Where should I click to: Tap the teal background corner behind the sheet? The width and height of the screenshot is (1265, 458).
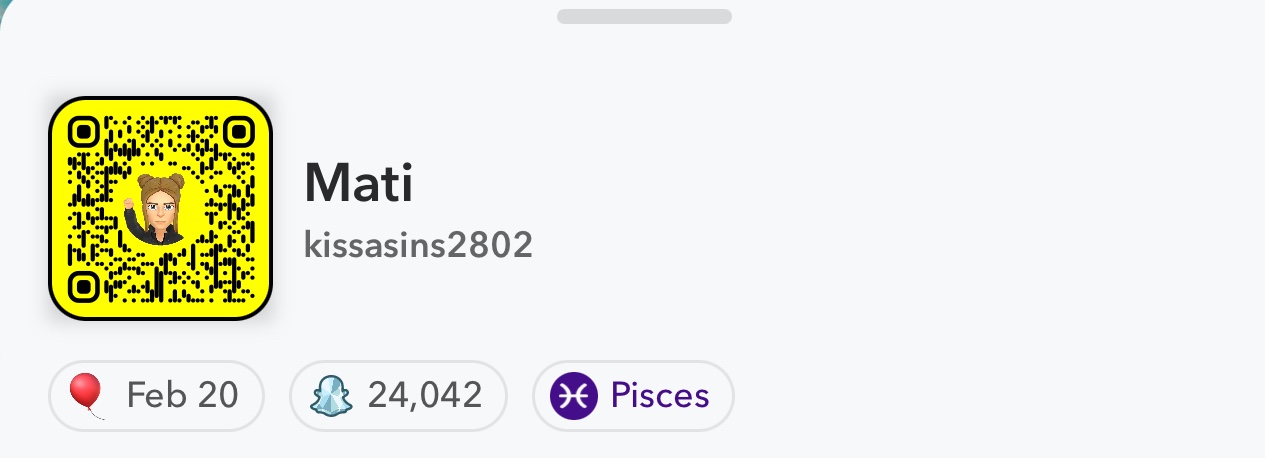click(x=6, y=8)
